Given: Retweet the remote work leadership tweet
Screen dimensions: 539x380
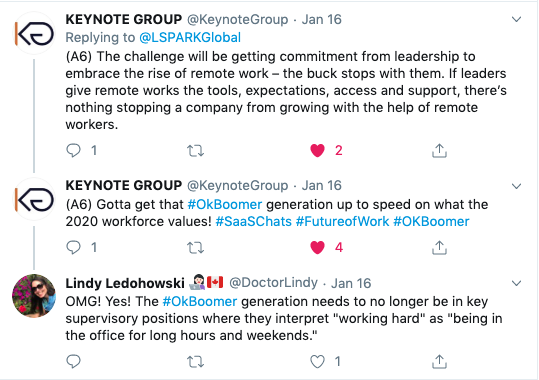Looking at the screenshot, I should (x=195, y=151).
